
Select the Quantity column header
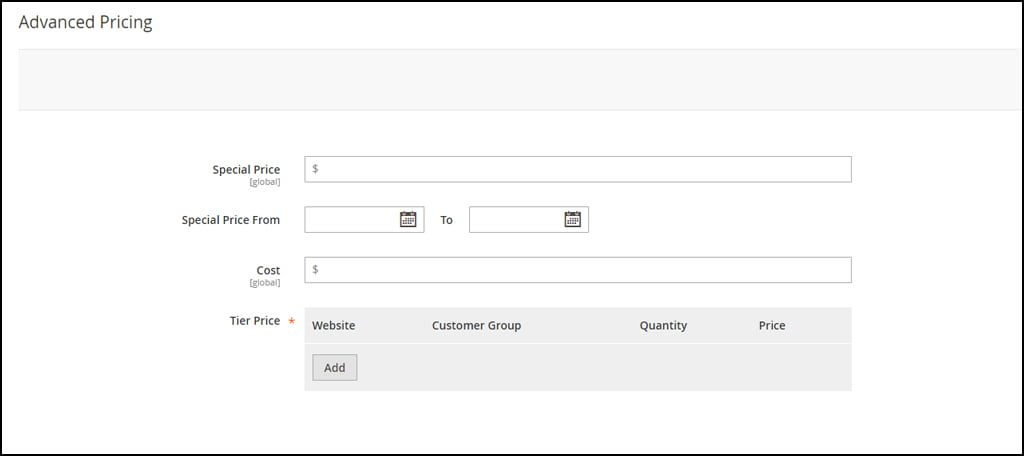pyautogui.click(x=664, y=325)
